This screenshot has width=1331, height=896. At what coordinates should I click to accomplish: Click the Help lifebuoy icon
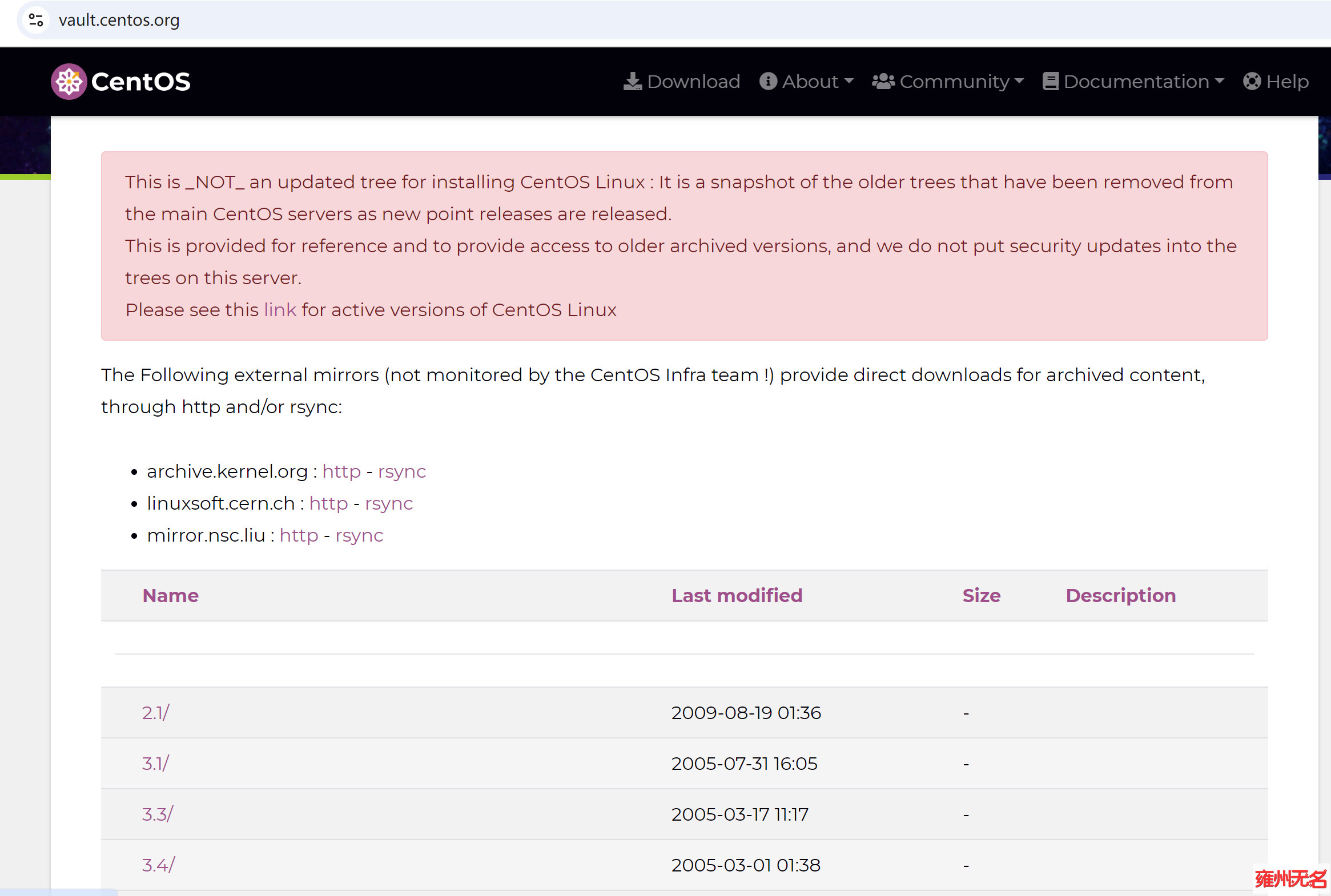click(x=1252, y=81)
